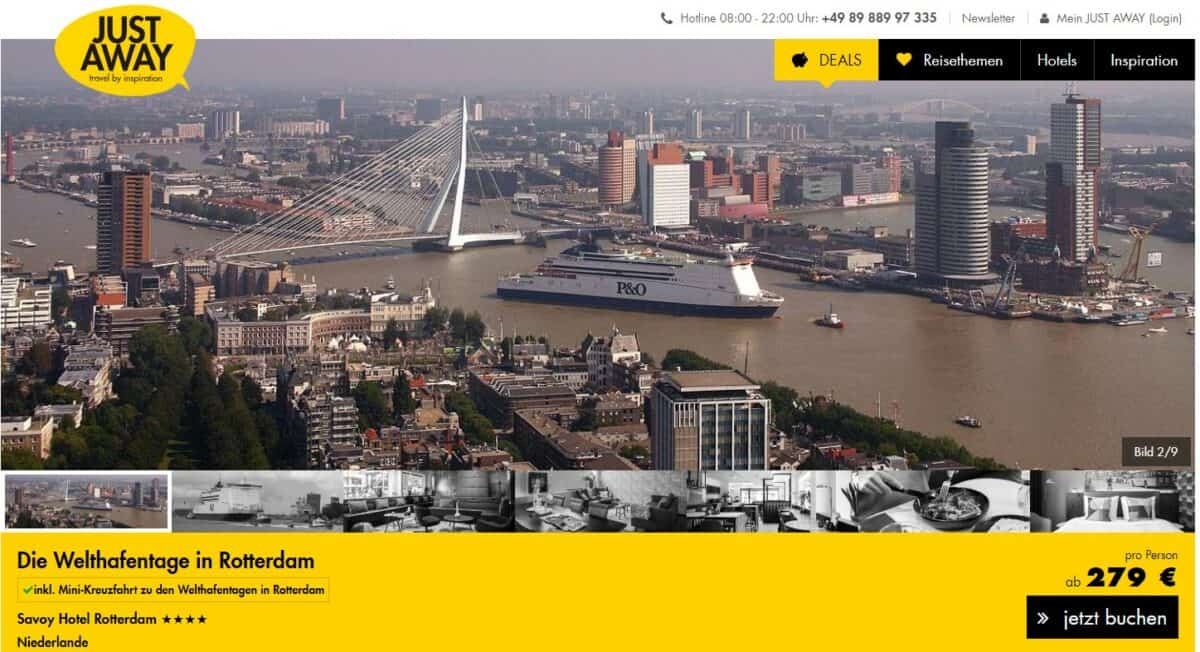Open the Reisethemen menu
1200x652 pixels.
tap(949, 60)
